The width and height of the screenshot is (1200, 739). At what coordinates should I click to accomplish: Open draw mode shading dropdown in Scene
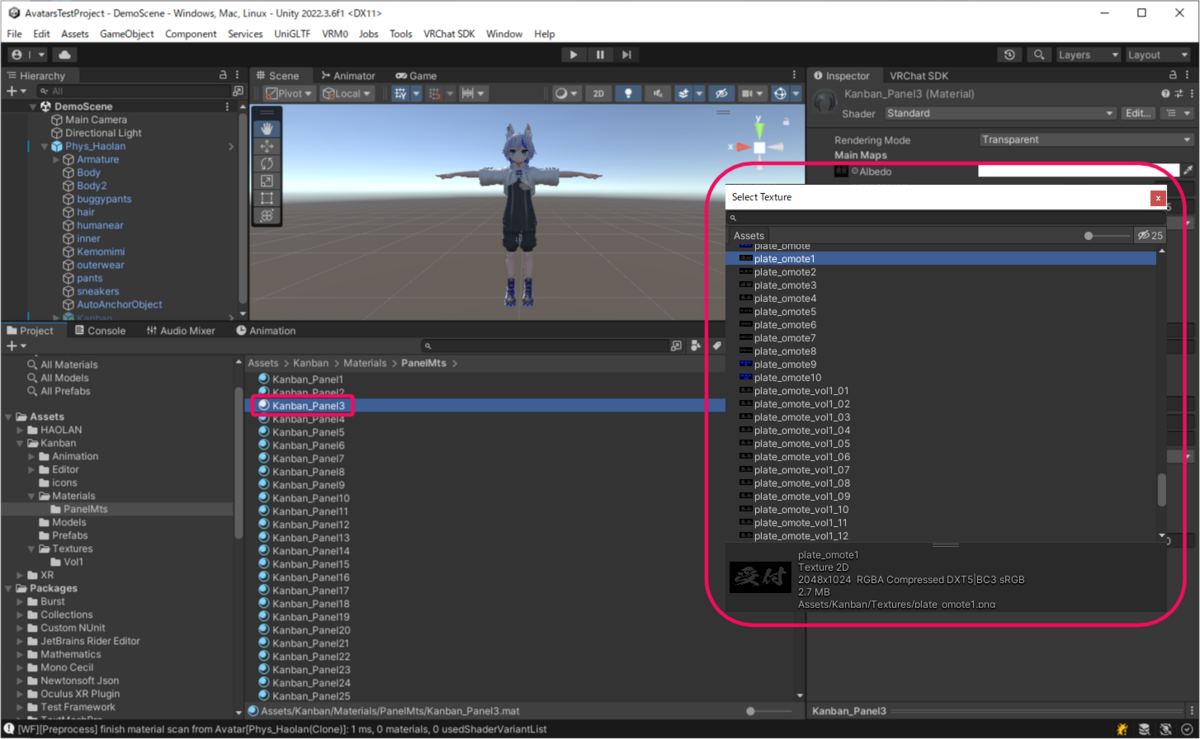tap(566, 93)
